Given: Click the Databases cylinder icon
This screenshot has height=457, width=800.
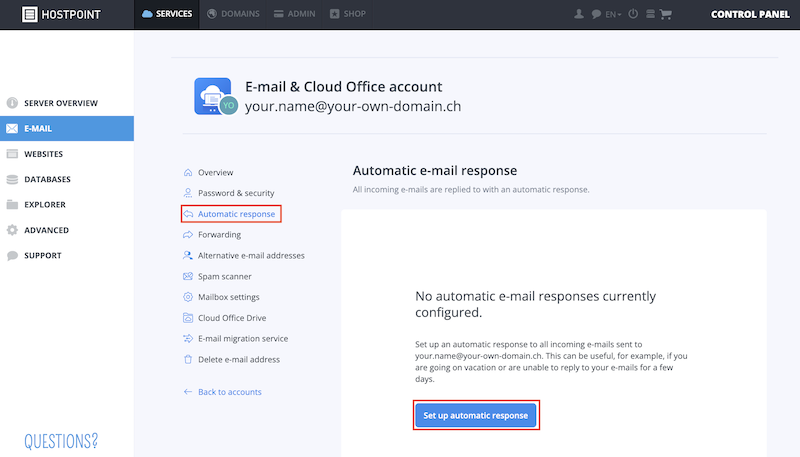Looking at the screenshot, I should click(12, 179).
